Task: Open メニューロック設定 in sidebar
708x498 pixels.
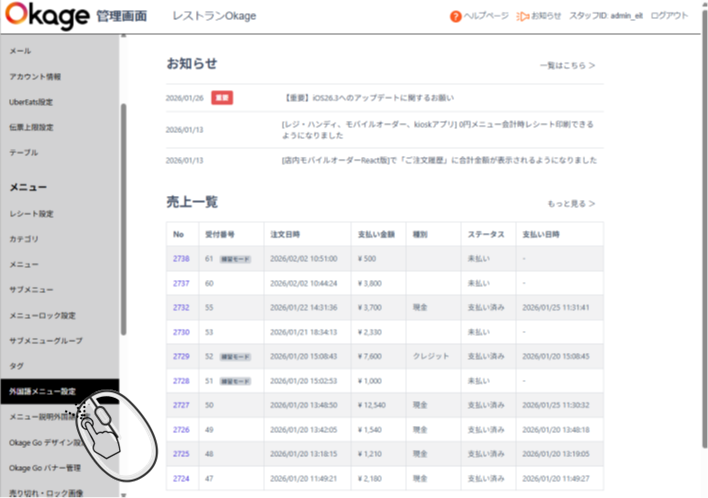Action: pyautogui.click(x=42, y=315)
